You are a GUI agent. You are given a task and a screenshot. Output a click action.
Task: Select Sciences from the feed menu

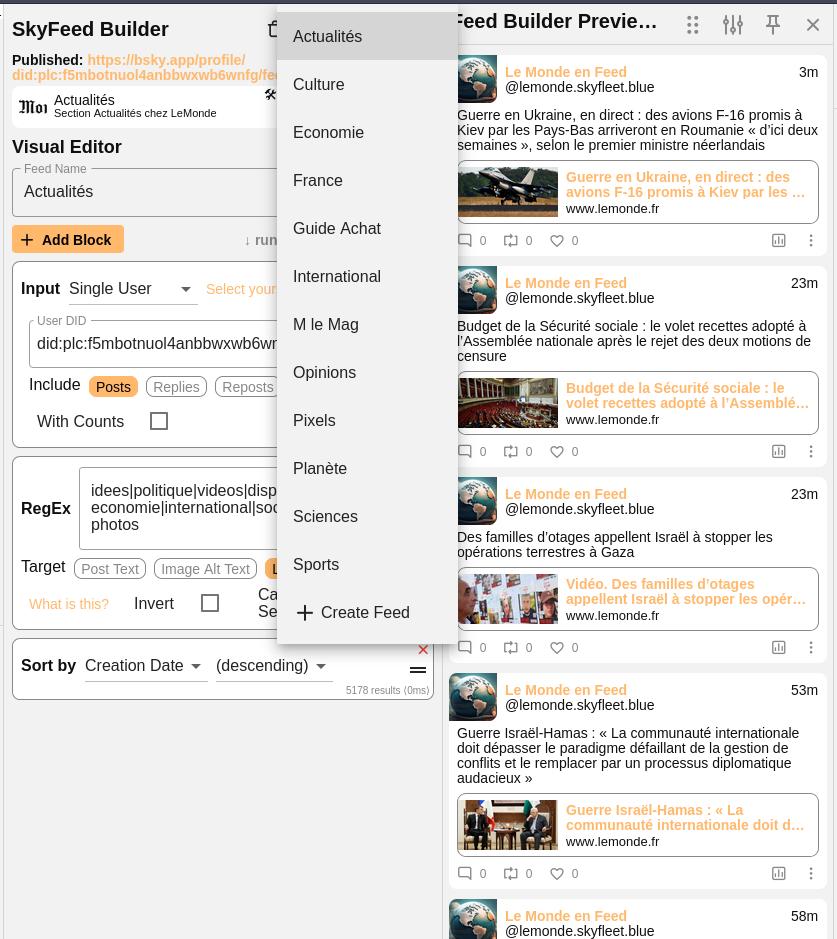pos(367,516)
